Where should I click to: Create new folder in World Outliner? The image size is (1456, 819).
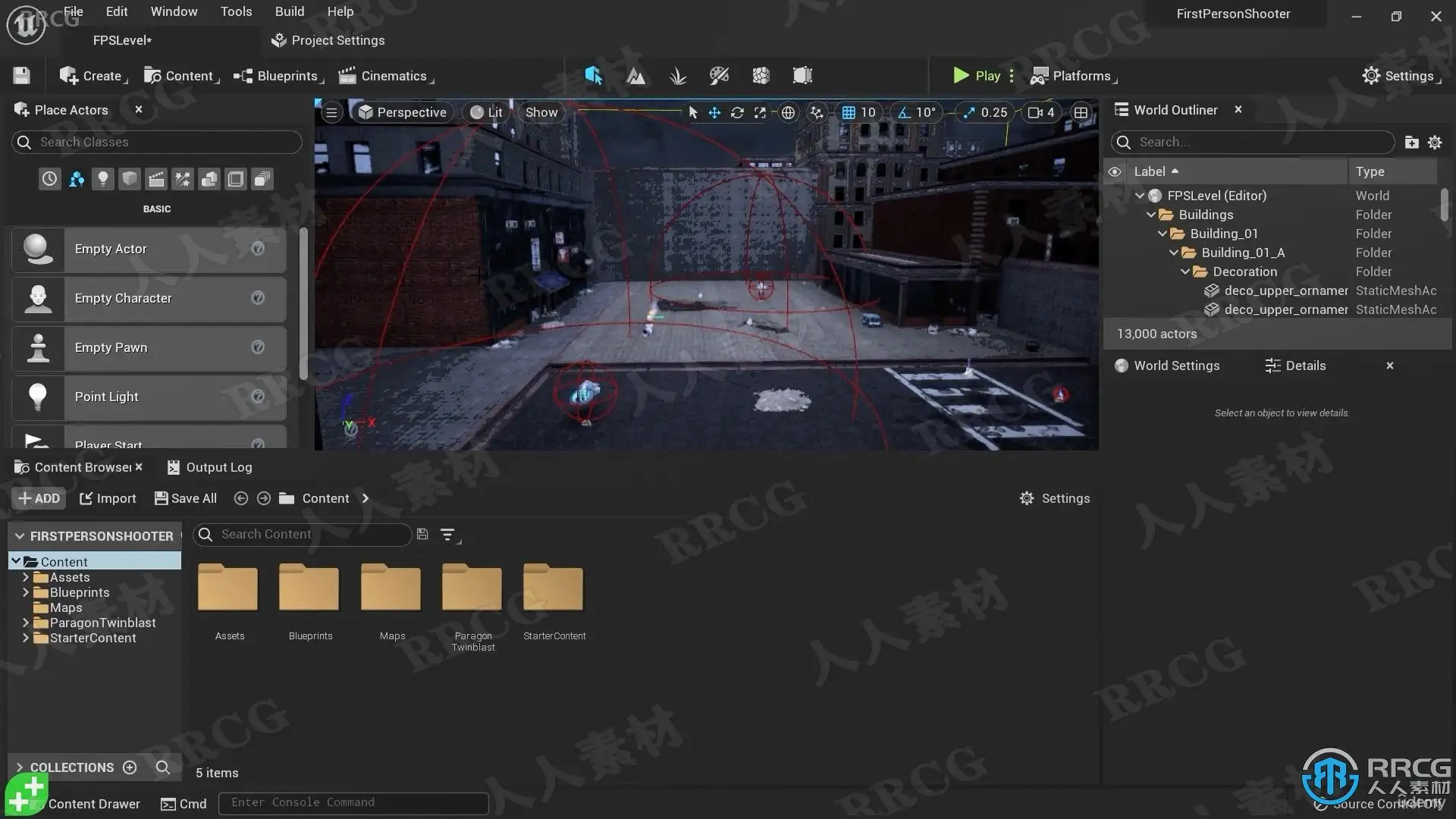point(1411,142)
